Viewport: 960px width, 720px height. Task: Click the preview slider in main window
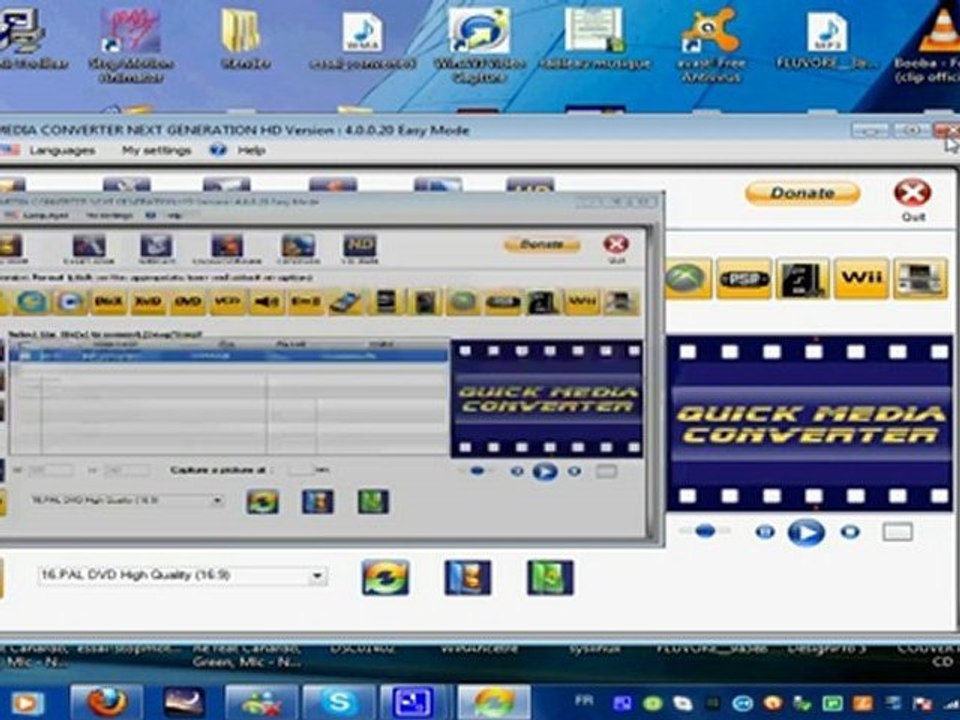(x=704, y=531)
